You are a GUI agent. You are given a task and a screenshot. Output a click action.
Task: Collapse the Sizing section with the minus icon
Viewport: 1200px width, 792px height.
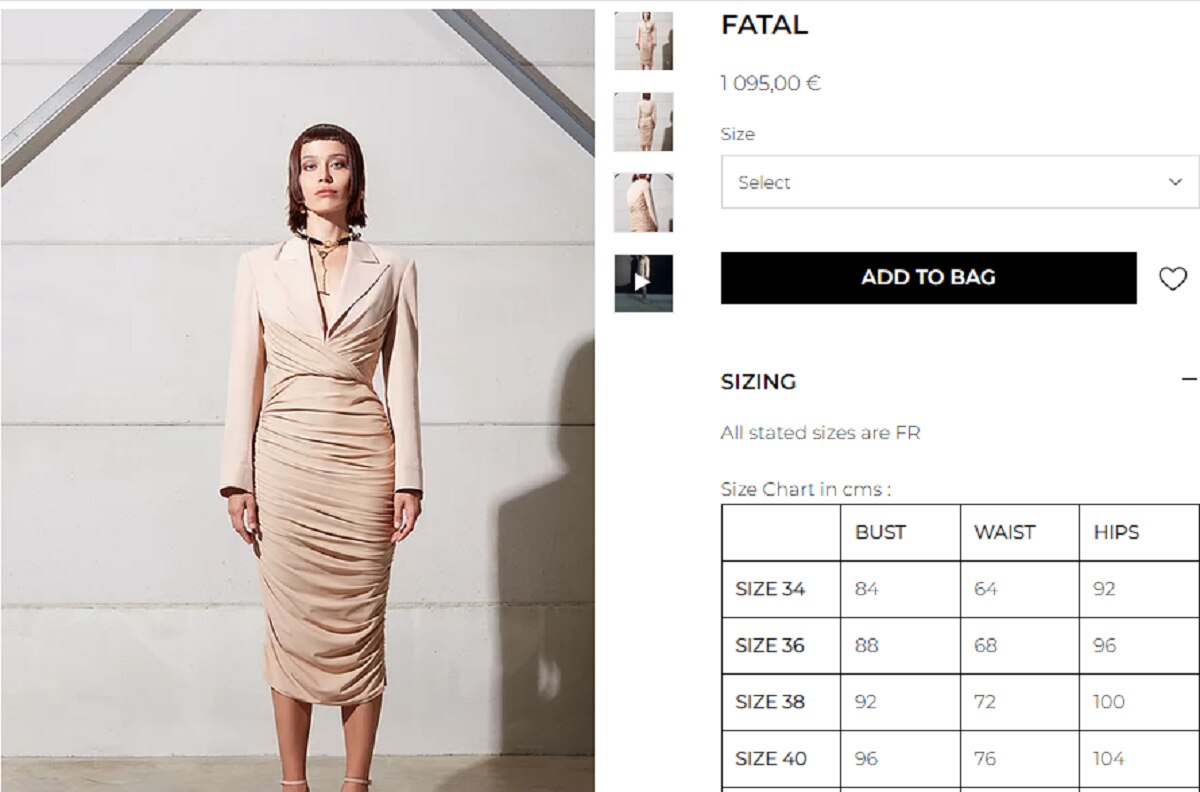1188,380
